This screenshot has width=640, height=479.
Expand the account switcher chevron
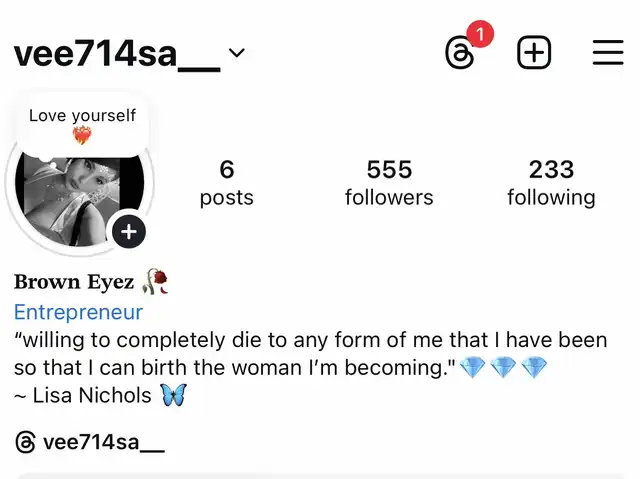point(237,53)
